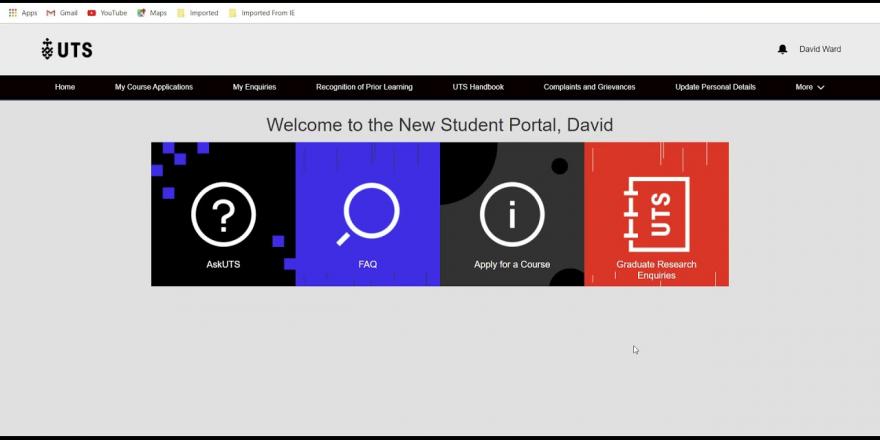This screenshot has height=440, width=880.
Task: Open the FAQ magnifying glass tile
Action: click(368, 214)
